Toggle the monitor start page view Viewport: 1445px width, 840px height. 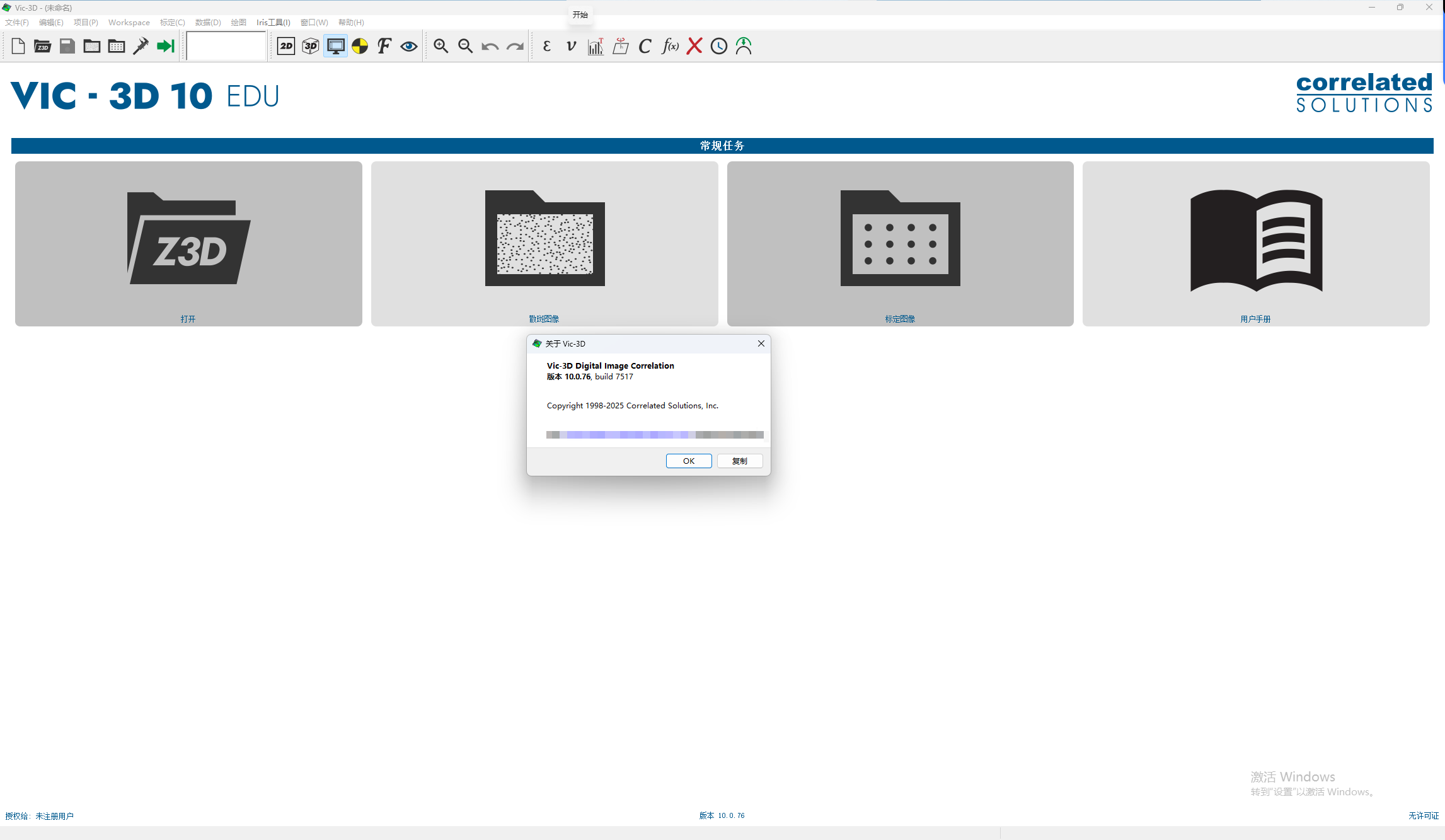pos(335,46)
